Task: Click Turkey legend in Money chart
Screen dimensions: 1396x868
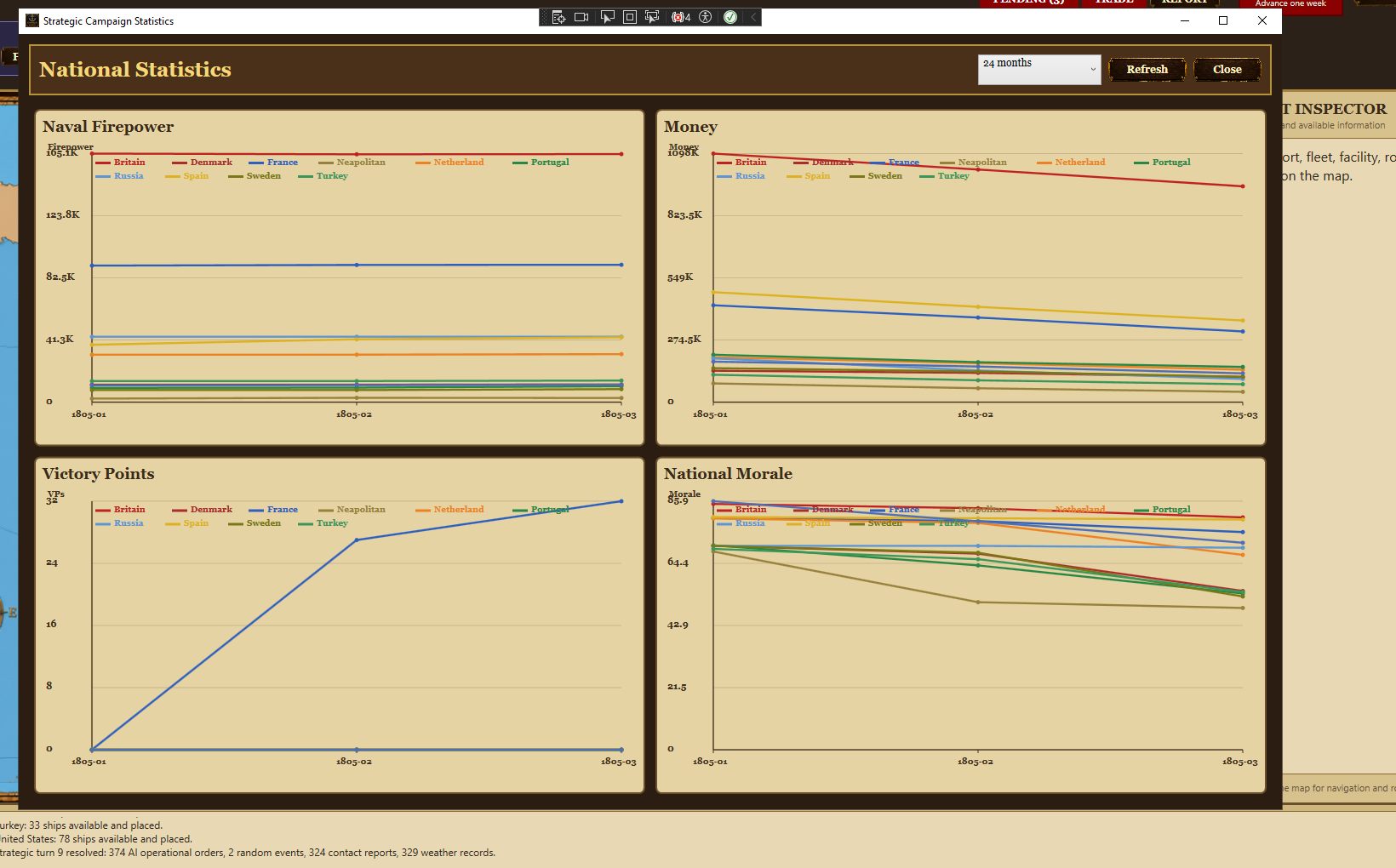Action: (944, 176)
